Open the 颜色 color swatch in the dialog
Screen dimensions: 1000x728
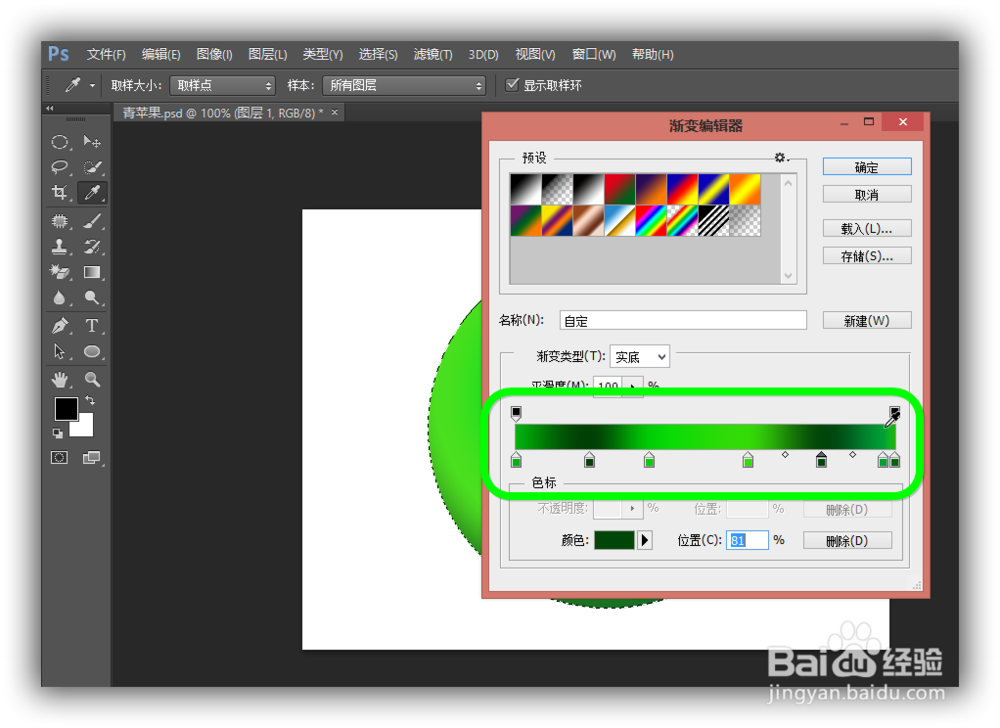click(617, 539)
